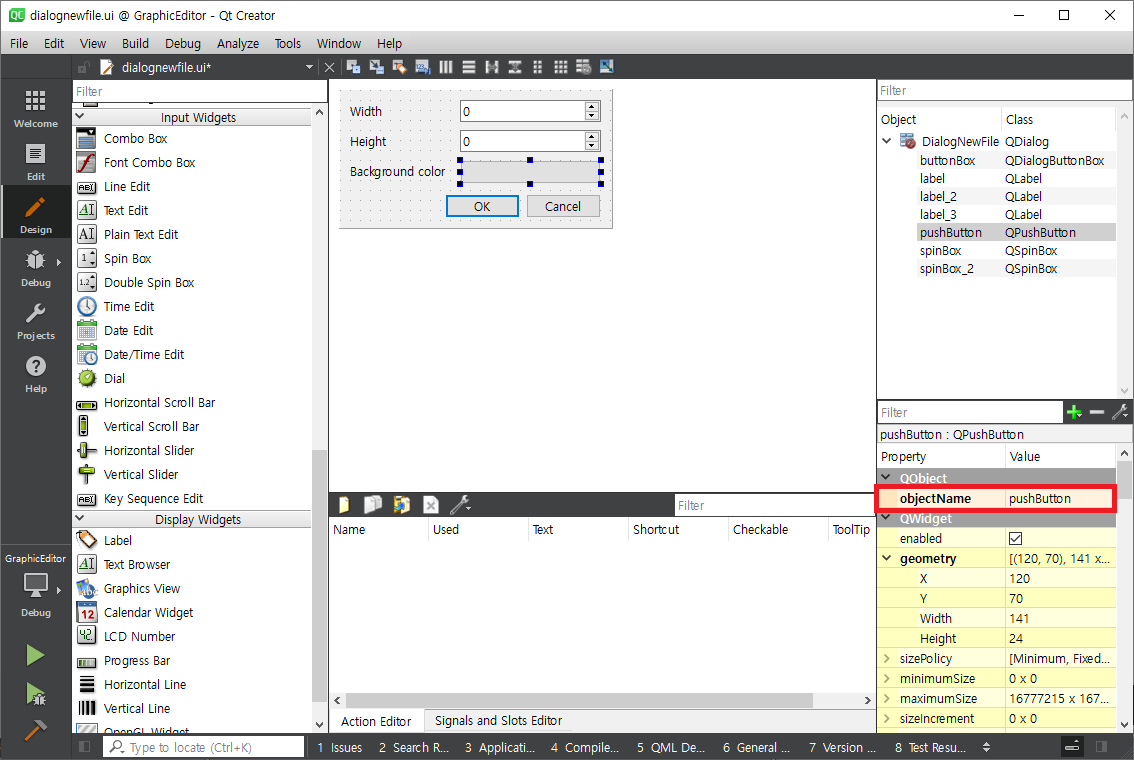1134x760 pixels.
Task: Click Adjust Size toolbar icon
Action: click(607, 67)
